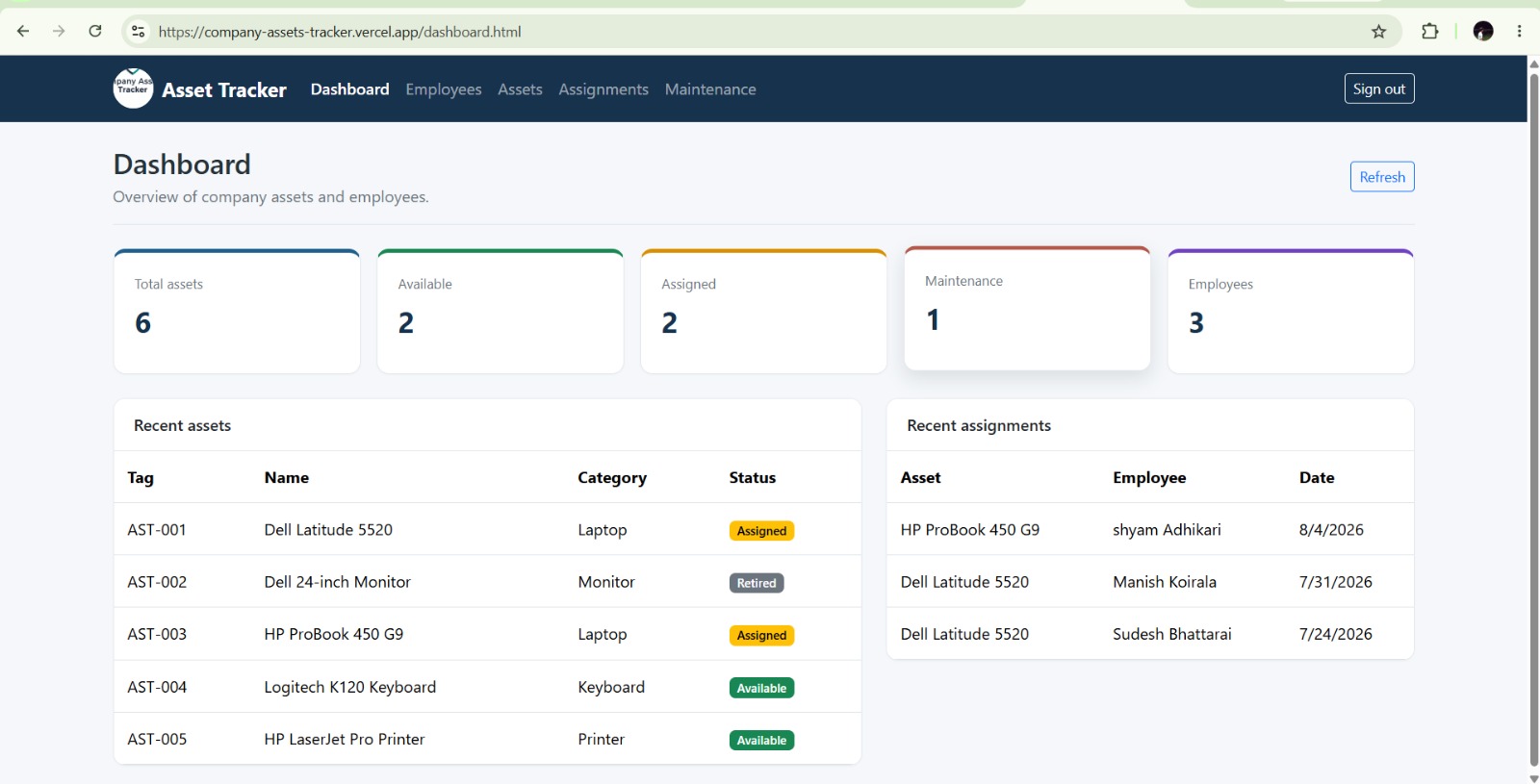Click the Retired status badge
1540x784 pixels.
pos(757,583)
